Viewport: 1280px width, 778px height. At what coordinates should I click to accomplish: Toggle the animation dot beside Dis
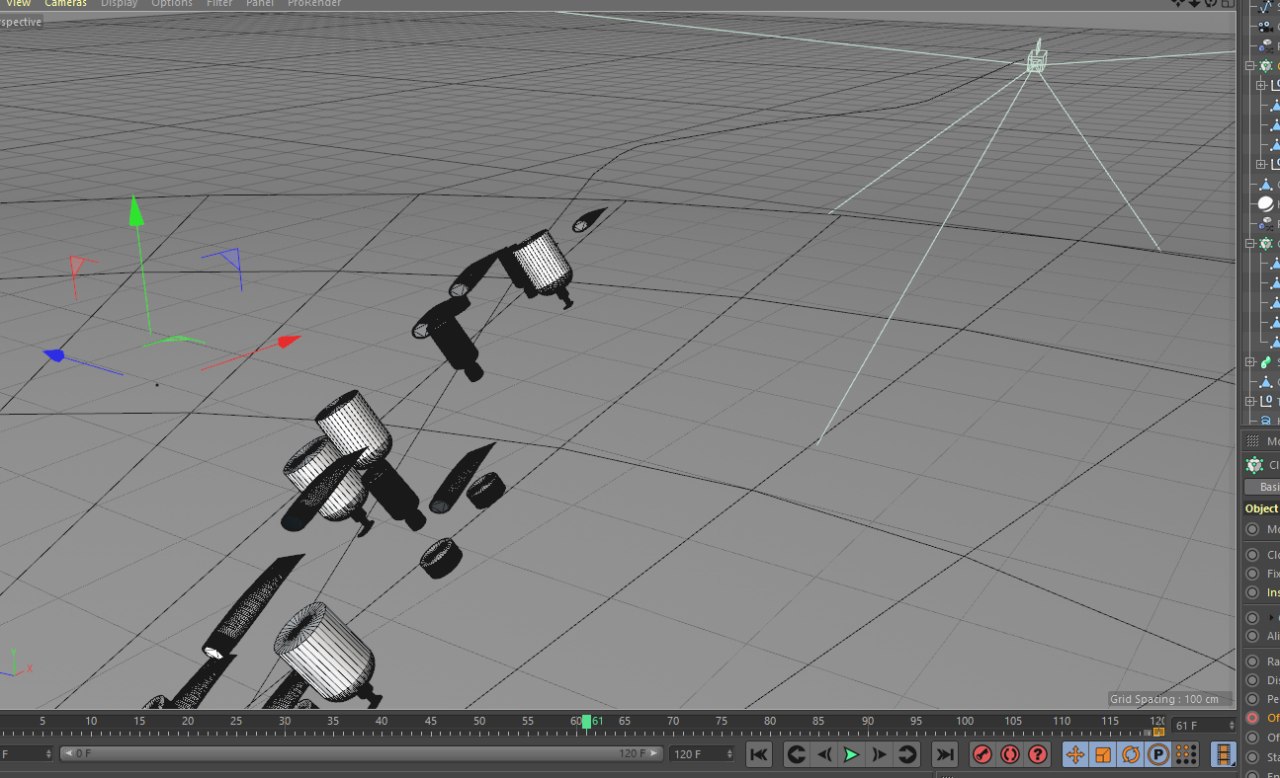[1252, 680]
